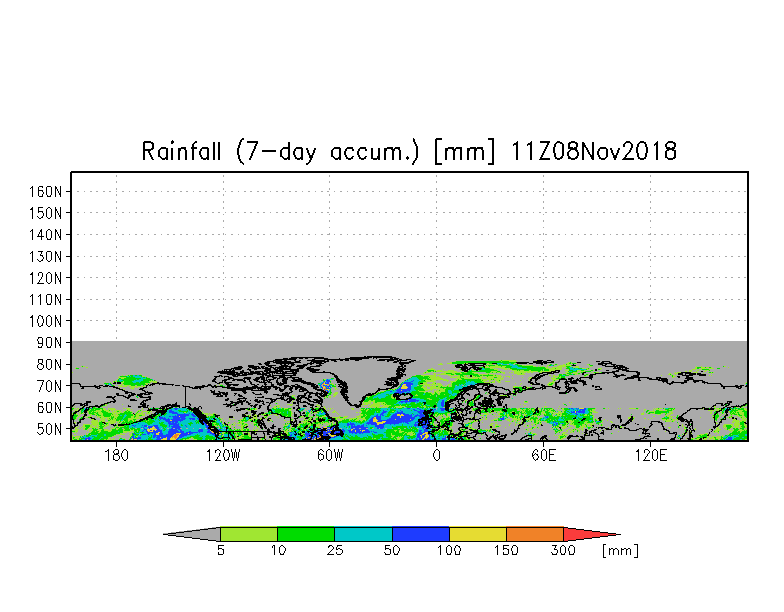
Task: Click the red arrow at the legend's right end
Action: point(588,534)
